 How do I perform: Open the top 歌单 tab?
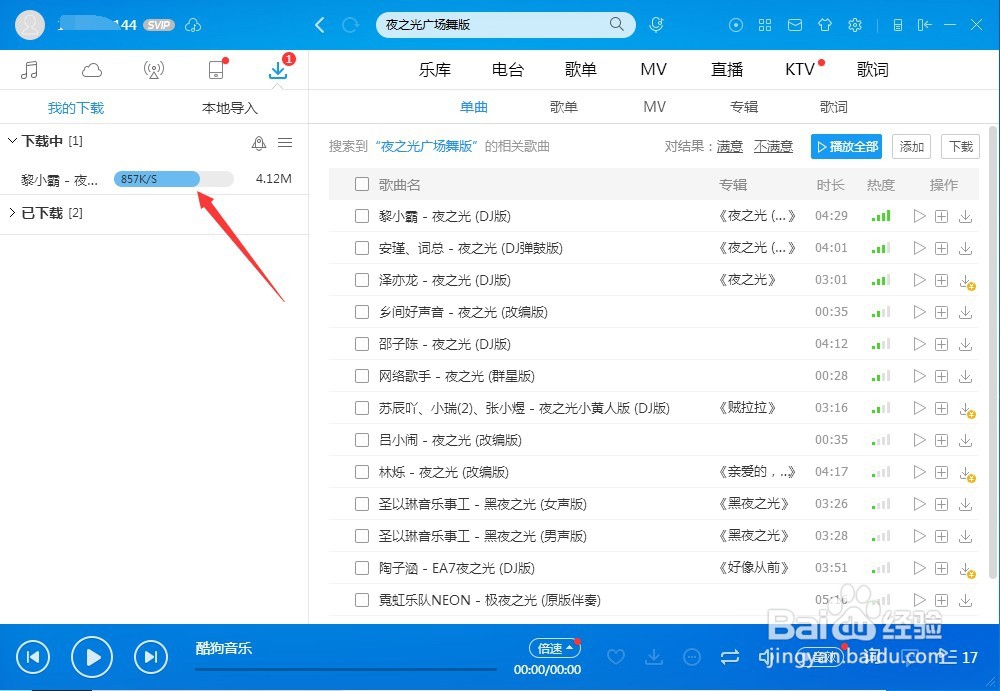pyautogui.click(x=580, y=70)
